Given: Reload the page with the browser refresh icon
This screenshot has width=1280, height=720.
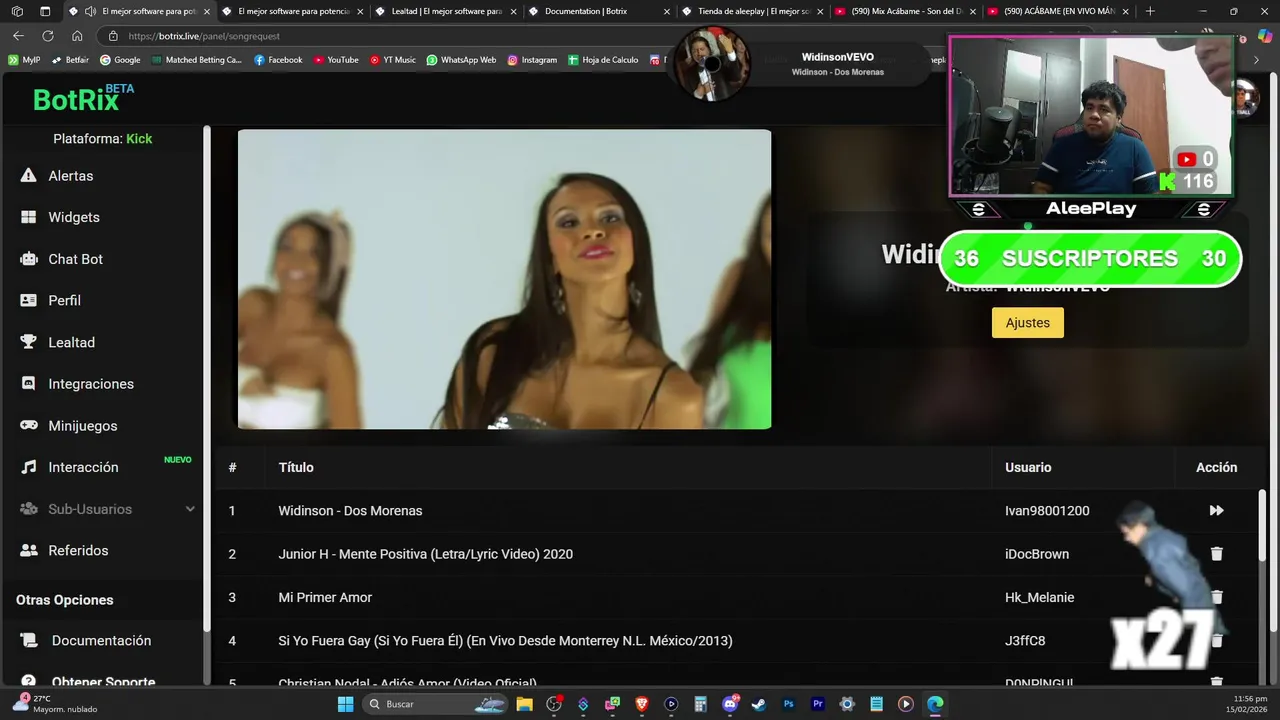Looking at the screenshot, I should [x=47, y=35].
